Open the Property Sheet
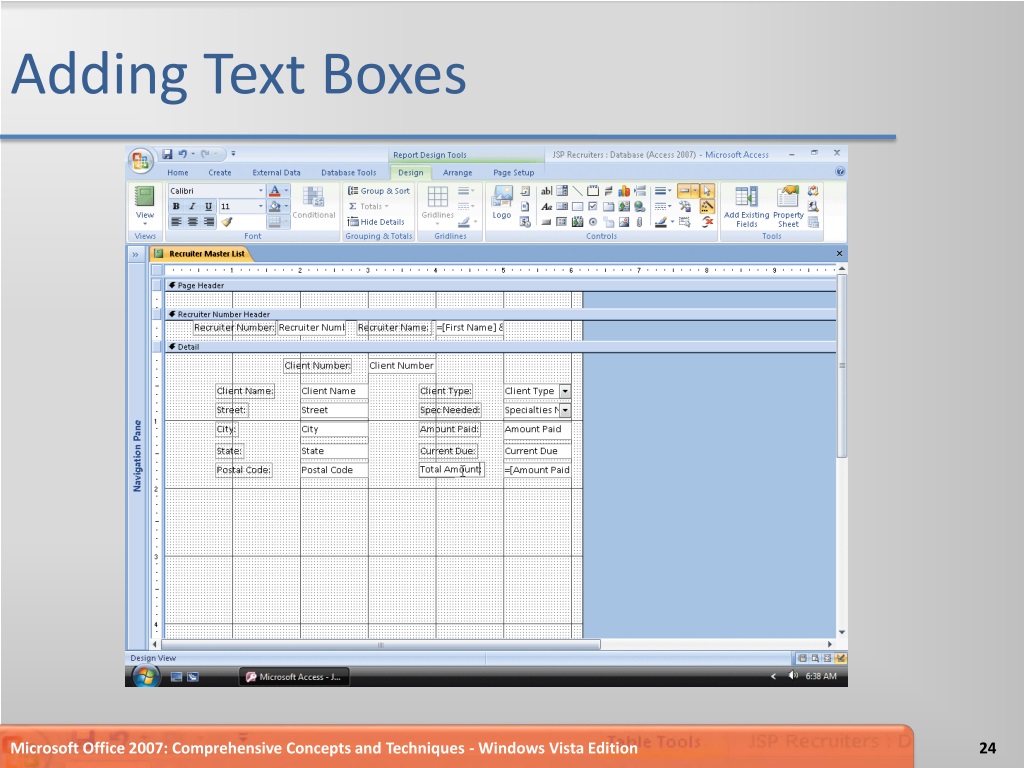Image resolution: width=1024 pixels, height=768 pixels. pyautogui.click(x=788, y=206)
